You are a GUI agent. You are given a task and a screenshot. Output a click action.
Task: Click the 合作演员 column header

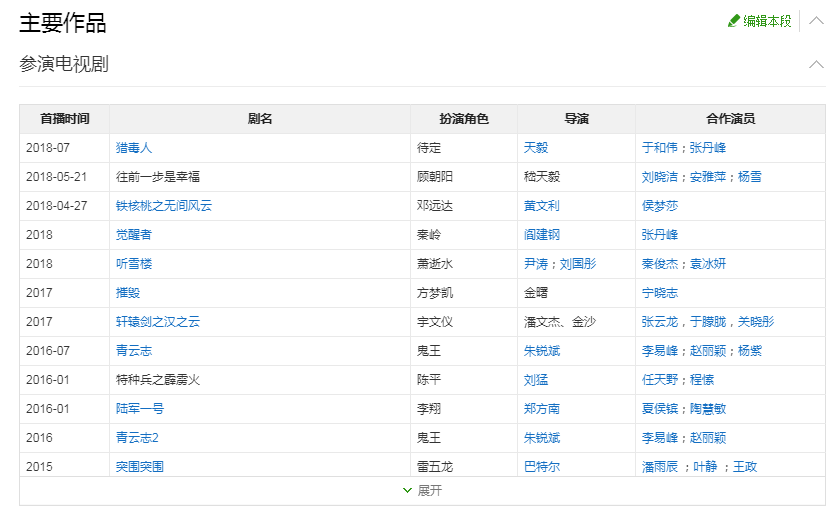coord(730,118)
